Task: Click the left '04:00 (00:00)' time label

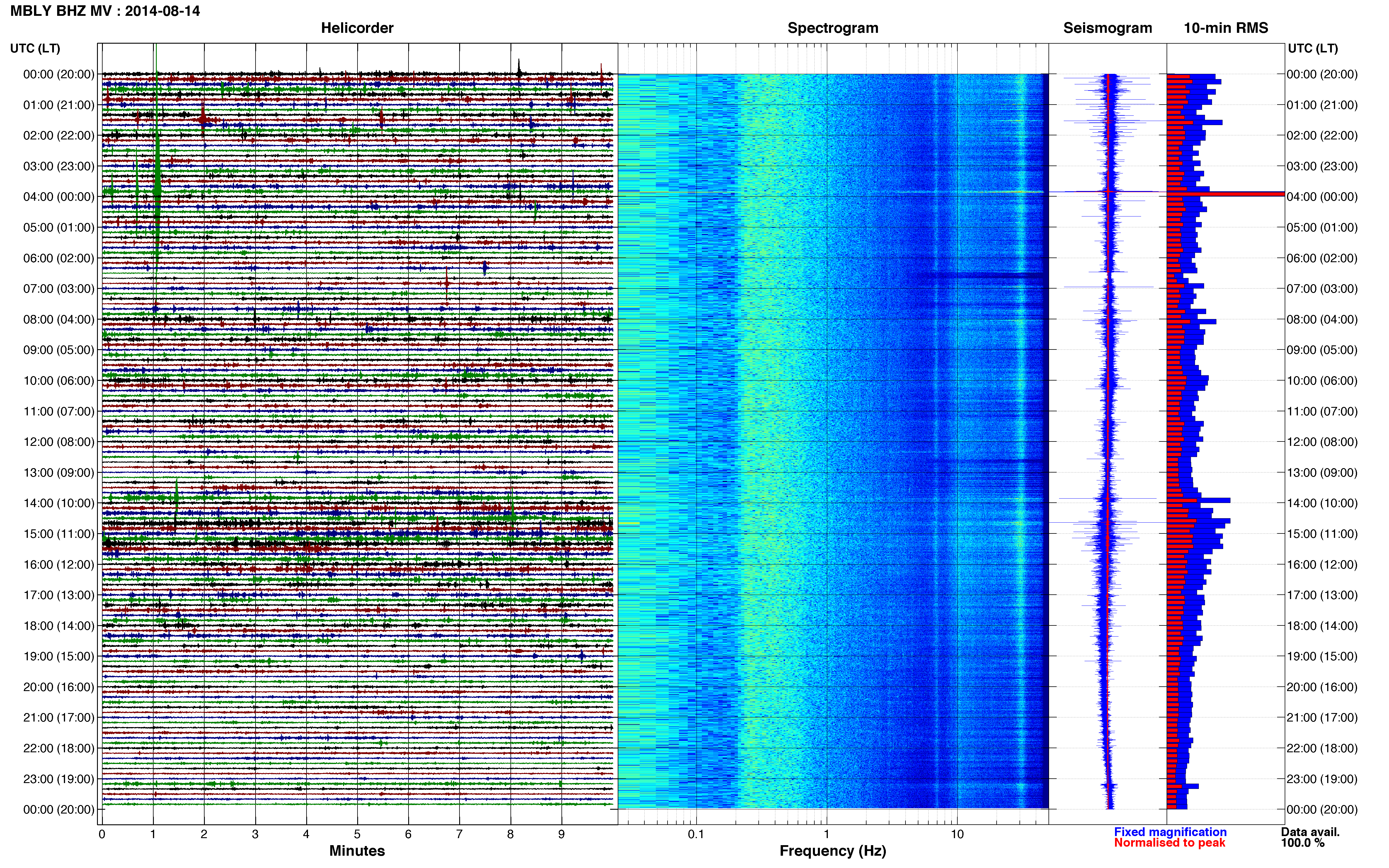Action: 59,197
